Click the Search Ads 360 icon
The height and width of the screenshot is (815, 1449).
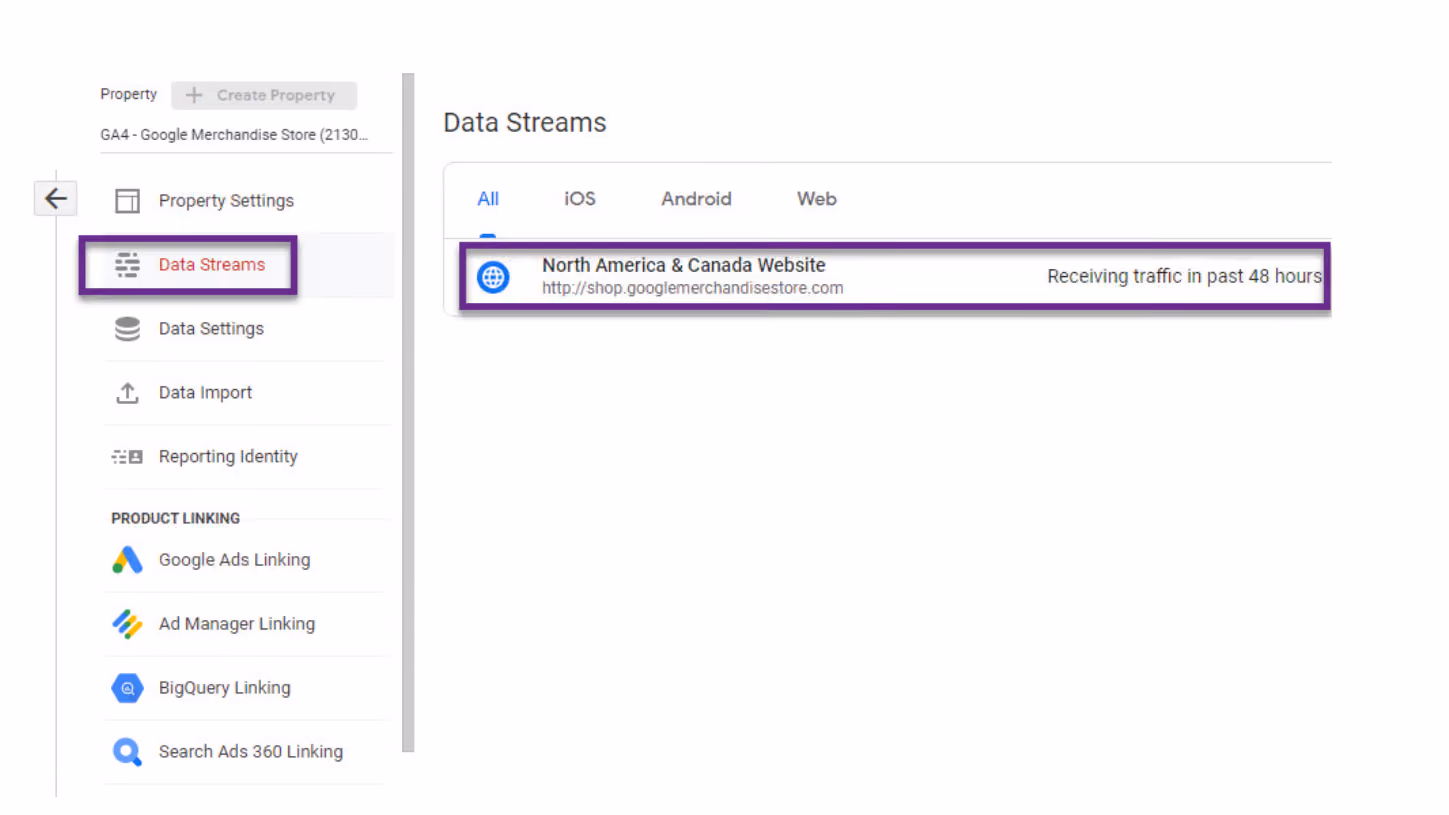(127, 752)
